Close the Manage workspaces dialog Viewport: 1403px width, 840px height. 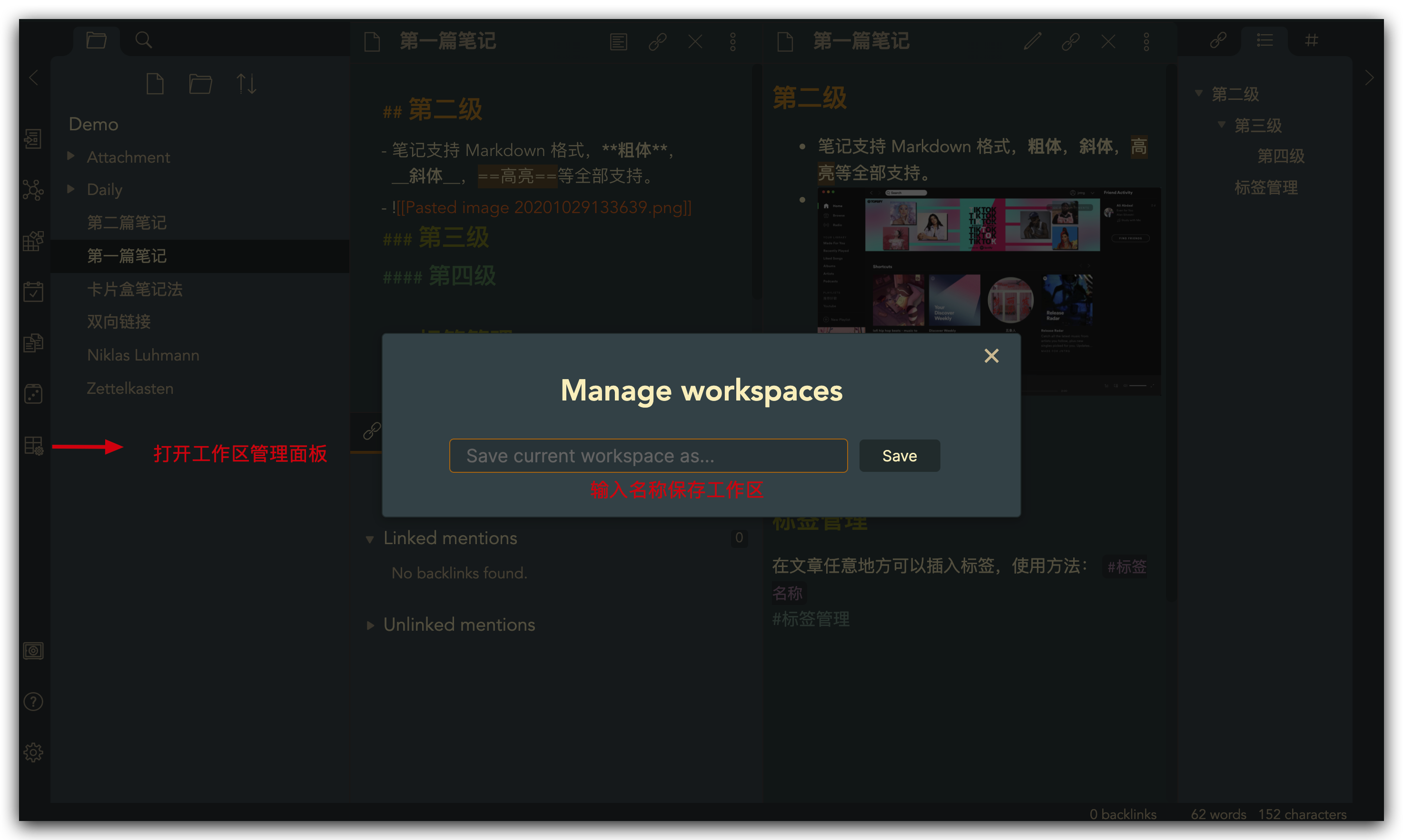click(x=991, y=355)
